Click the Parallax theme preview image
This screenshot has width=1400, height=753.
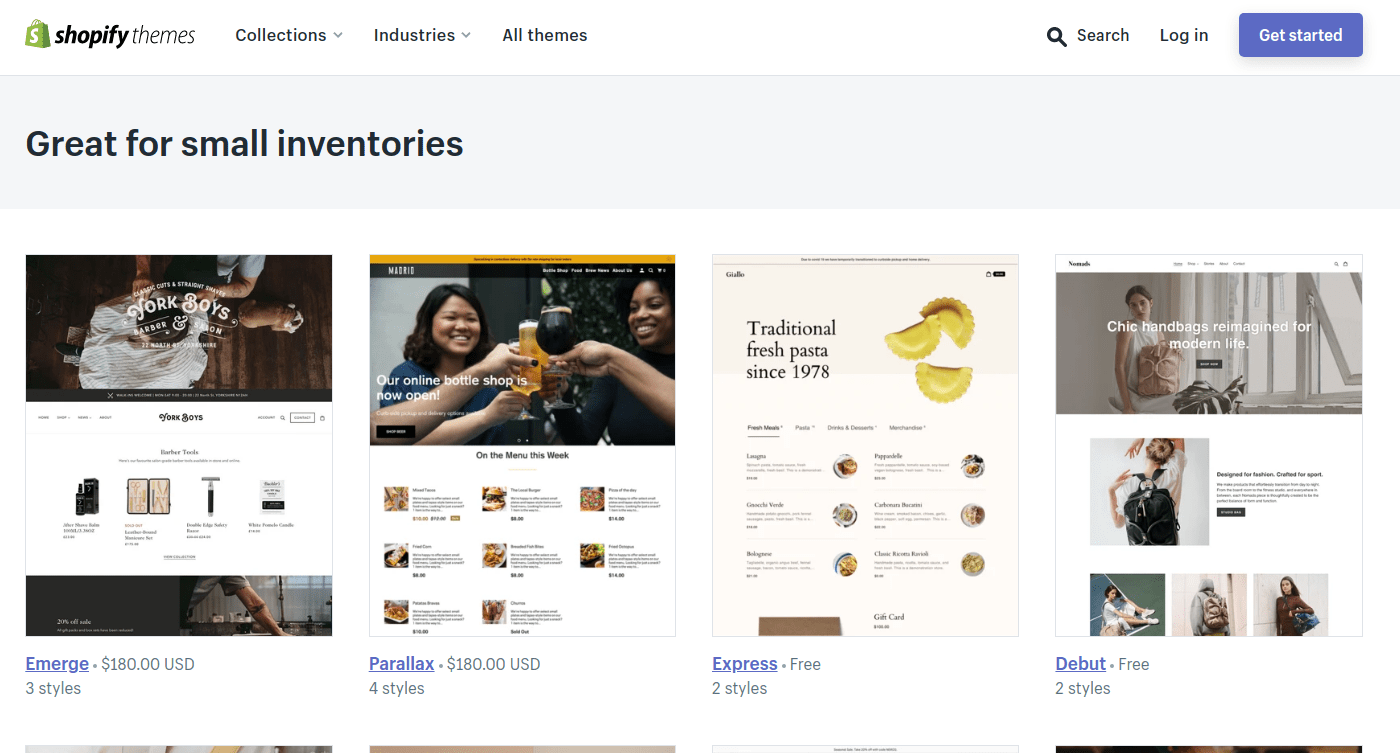click(522, 444)
